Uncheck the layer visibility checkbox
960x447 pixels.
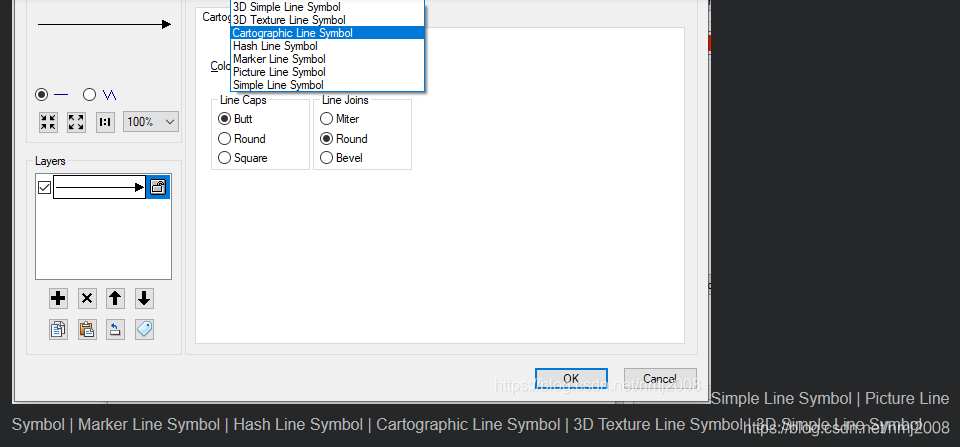point(44,187)
